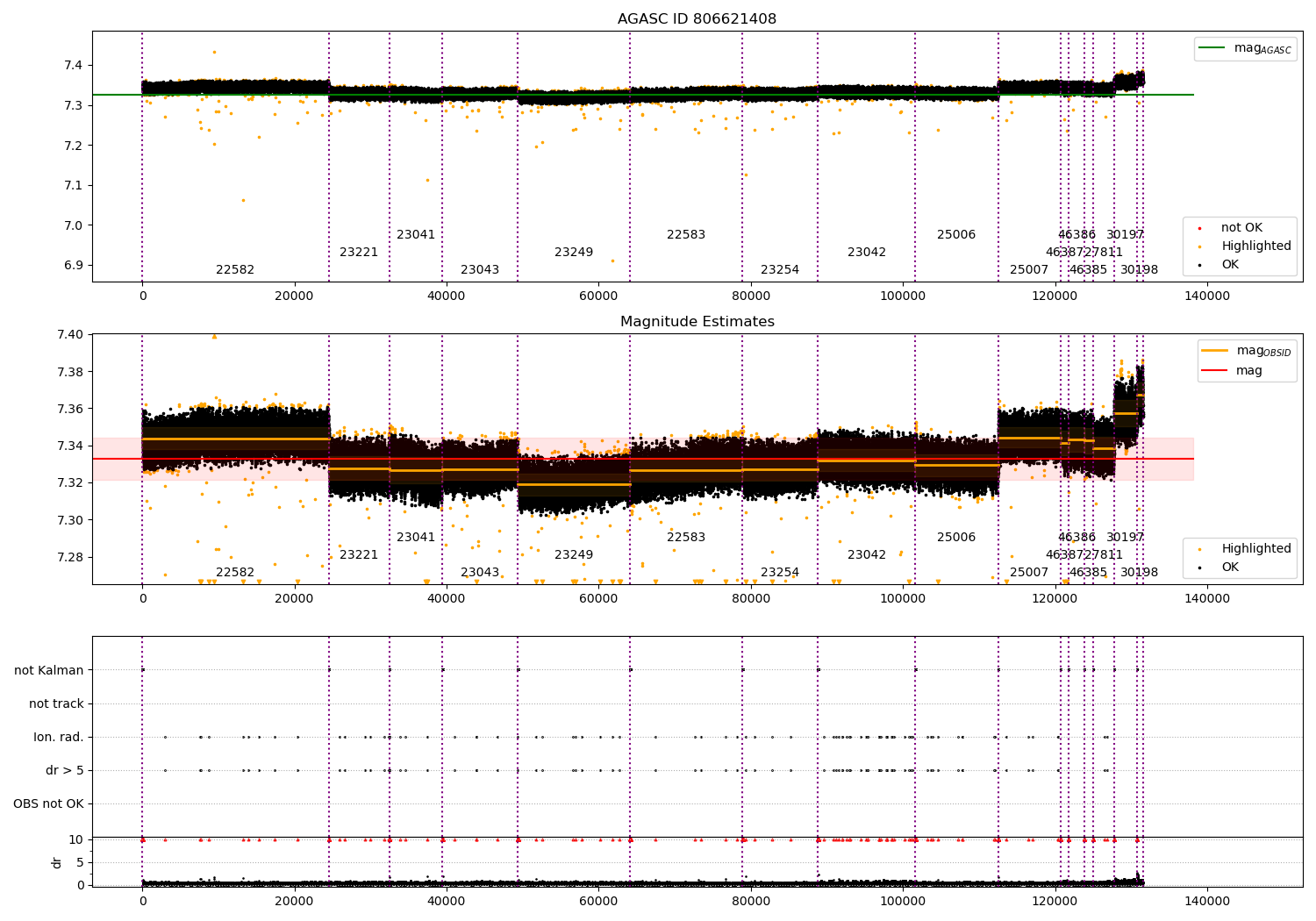Click obsid label 22582 in the Magnitude Estimates plot
1316x921 pixels.
(235, 573)
